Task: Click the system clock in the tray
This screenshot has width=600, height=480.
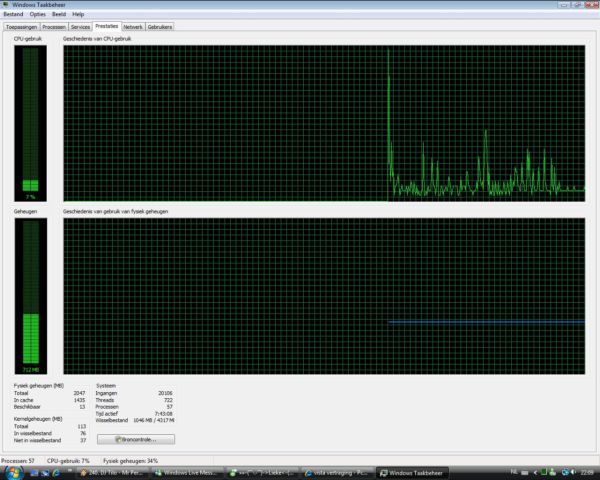Action: pos(587,473)
